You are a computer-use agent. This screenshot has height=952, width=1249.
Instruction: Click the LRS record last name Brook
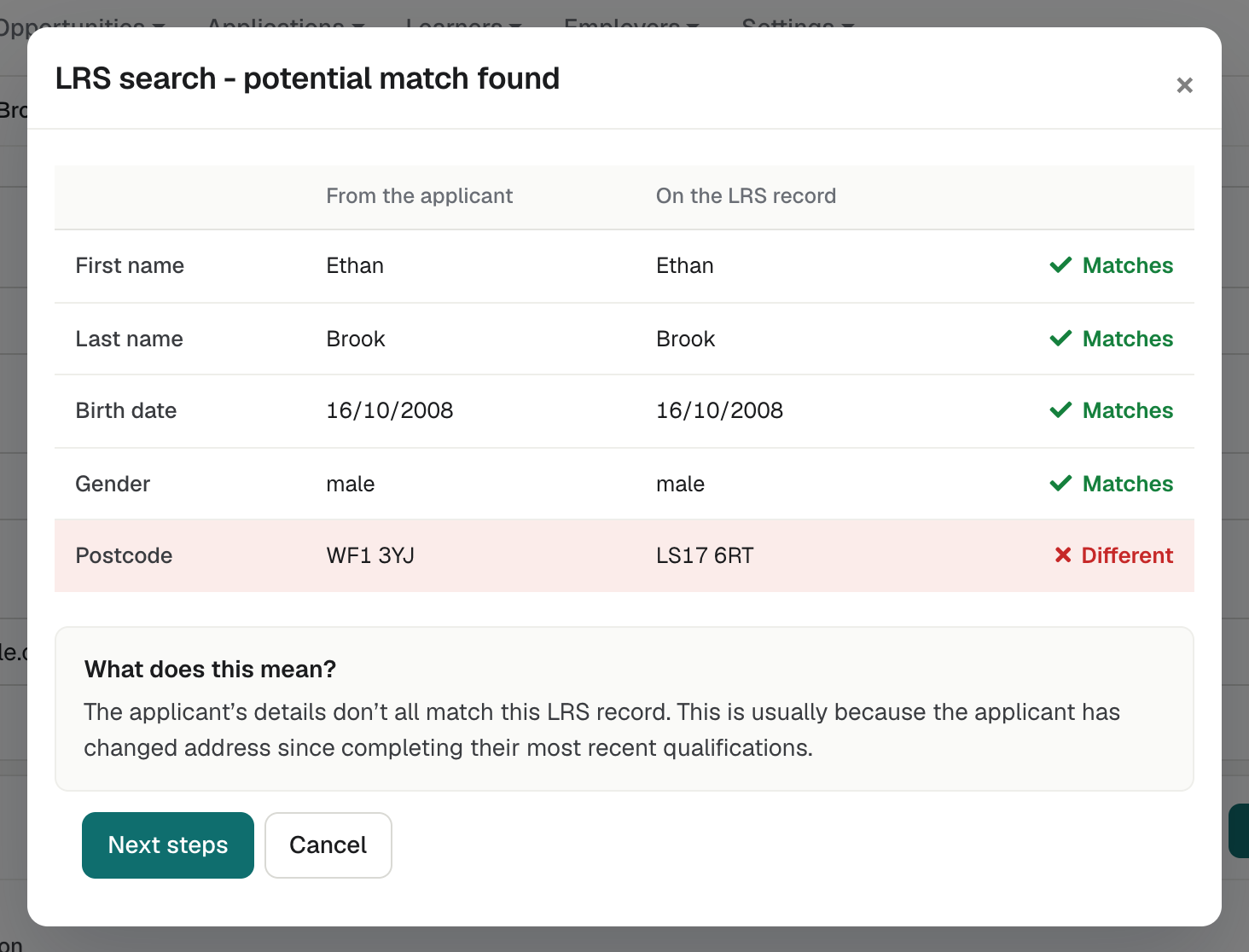pos(685,339)
